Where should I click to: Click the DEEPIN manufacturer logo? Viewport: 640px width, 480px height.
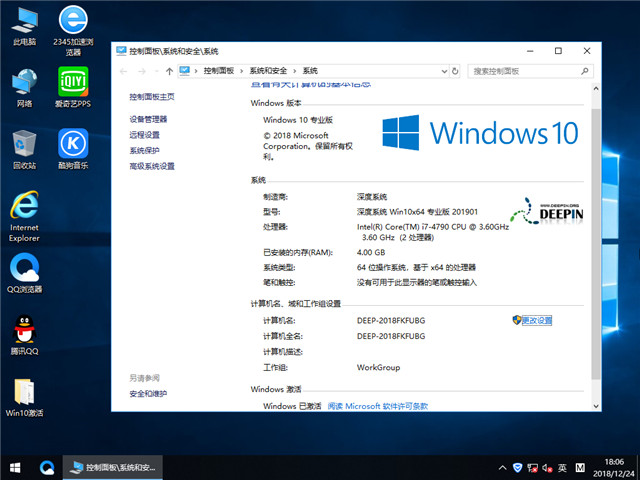point(547,211)
